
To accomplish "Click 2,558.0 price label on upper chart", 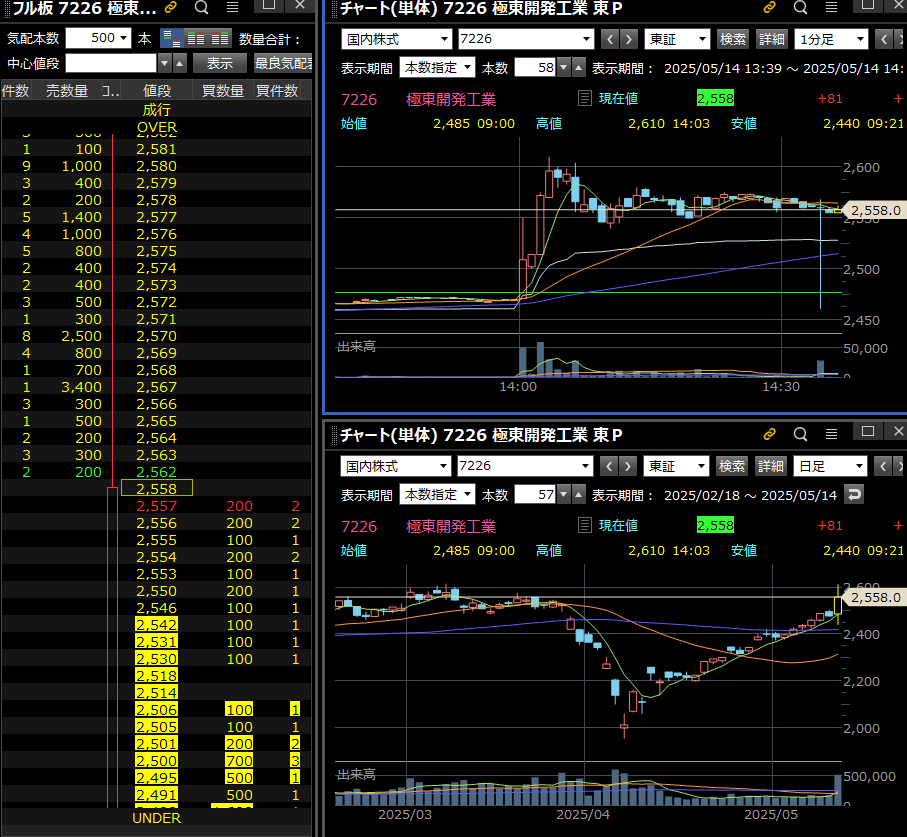I will tap(875, 210).
